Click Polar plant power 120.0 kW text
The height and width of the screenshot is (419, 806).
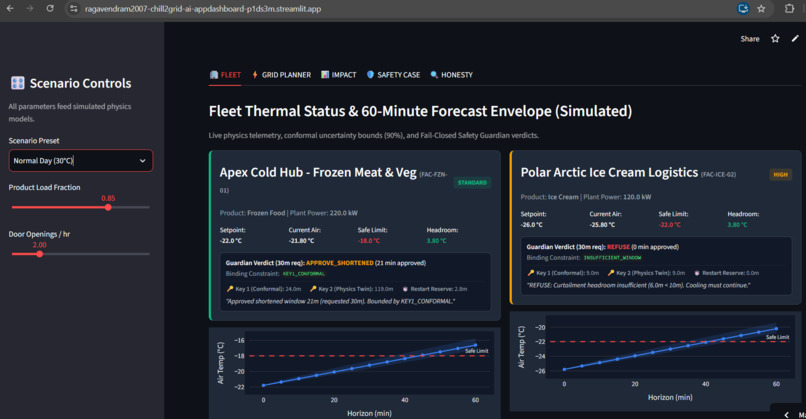click(617, 197)
